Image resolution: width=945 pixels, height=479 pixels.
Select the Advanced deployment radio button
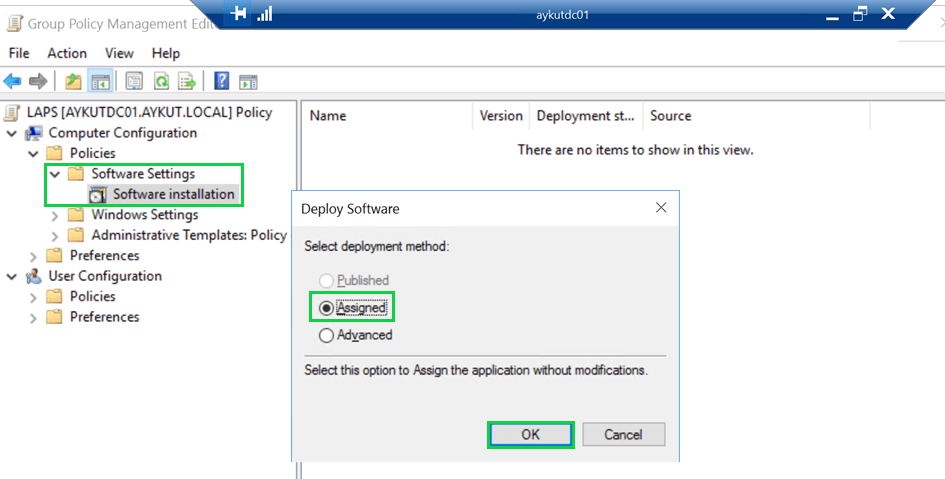[326, 336]
